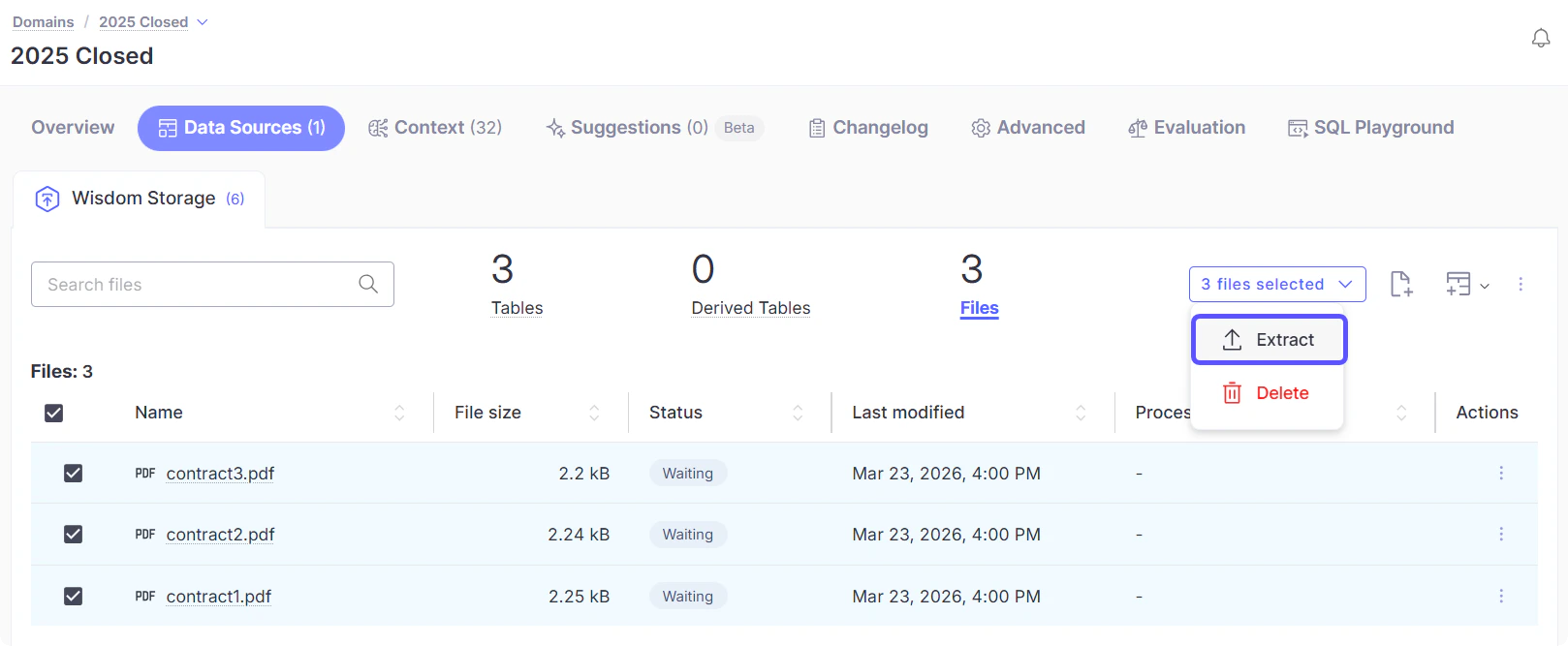Uncheck the contract1.pdf row checkbox
This screenshot has width=1568, height=646.
pyautogui.click(x=73, y=596)
